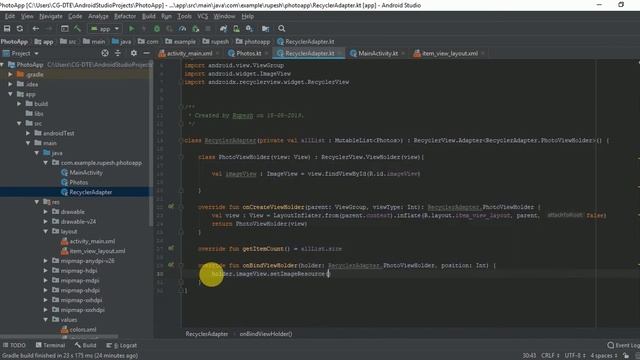Open the Event Log
Image resolution: width=640 pixels, height=360 pixels.
624,345
